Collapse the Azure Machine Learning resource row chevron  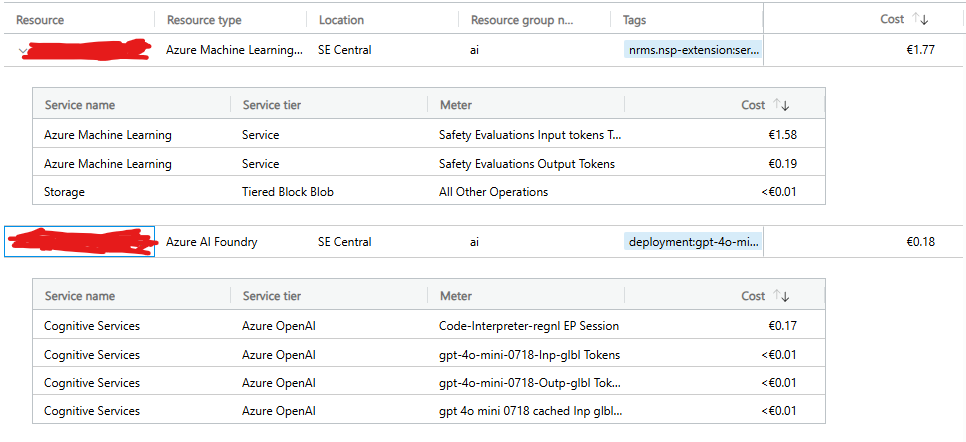tap(24, 50)
